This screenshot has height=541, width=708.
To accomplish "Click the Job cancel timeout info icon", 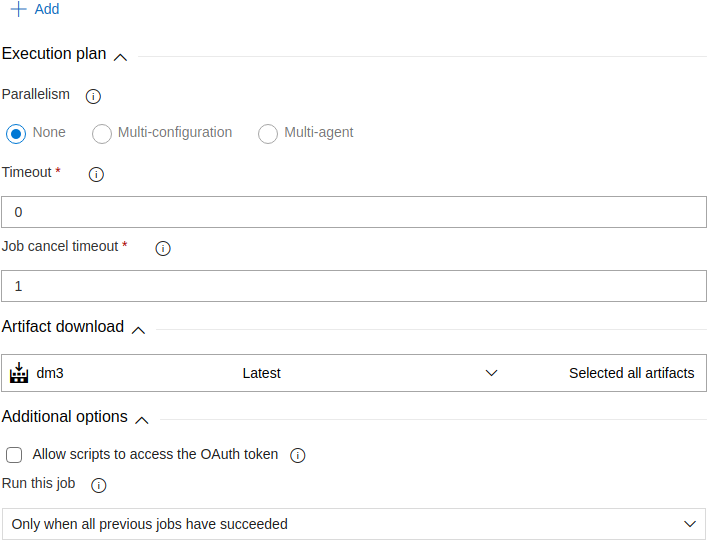I will [x=163, y=248].
